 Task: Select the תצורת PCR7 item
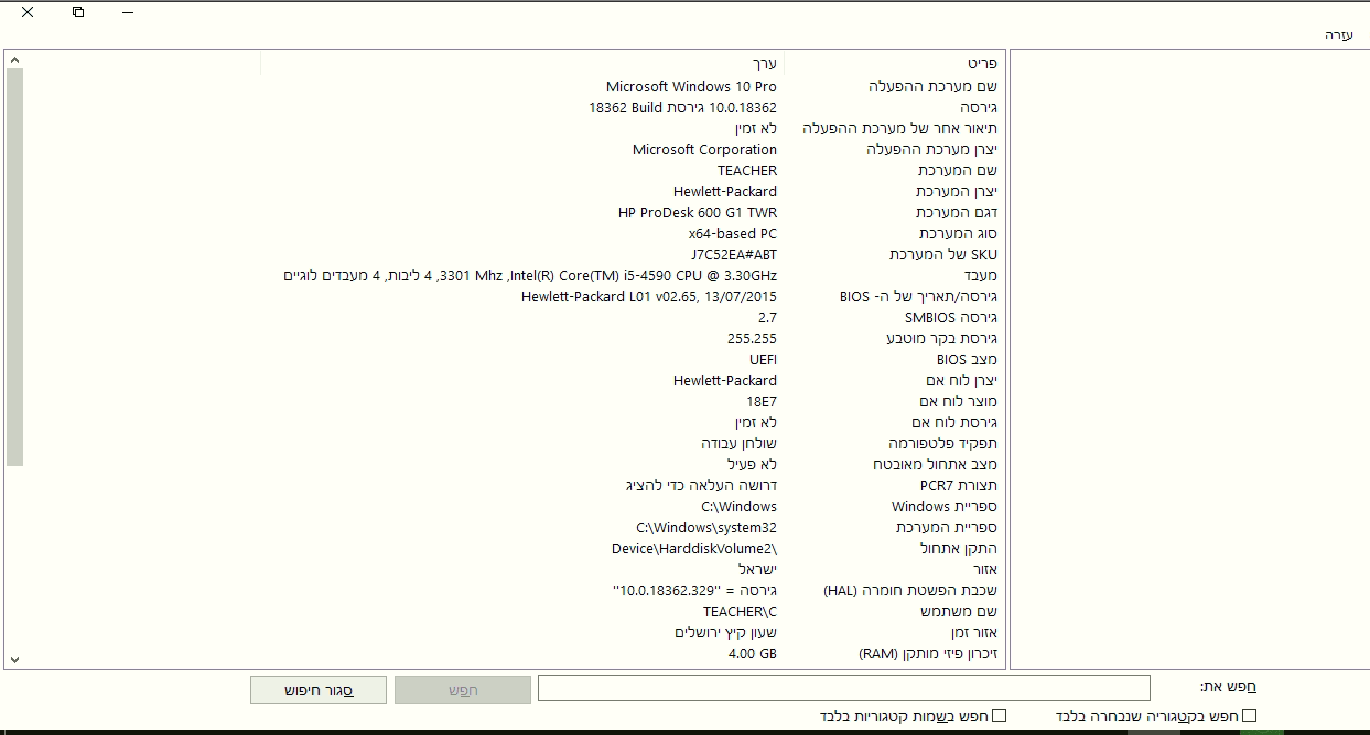point(958,486)
